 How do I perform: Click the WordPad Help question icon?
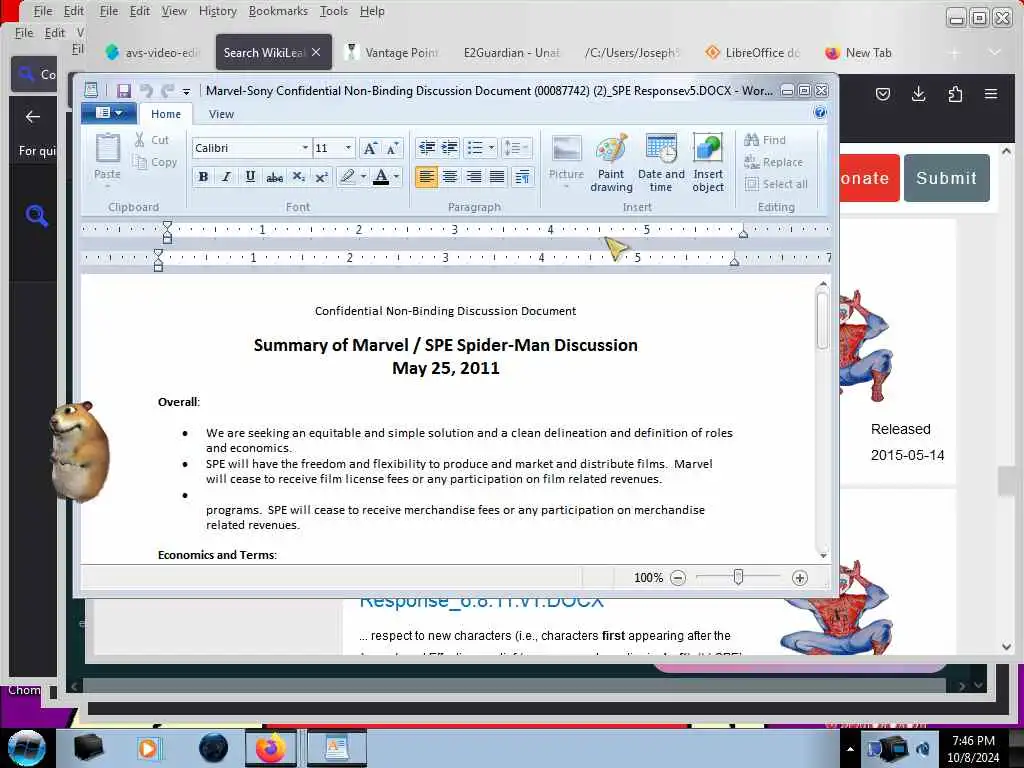click(820, 113)
